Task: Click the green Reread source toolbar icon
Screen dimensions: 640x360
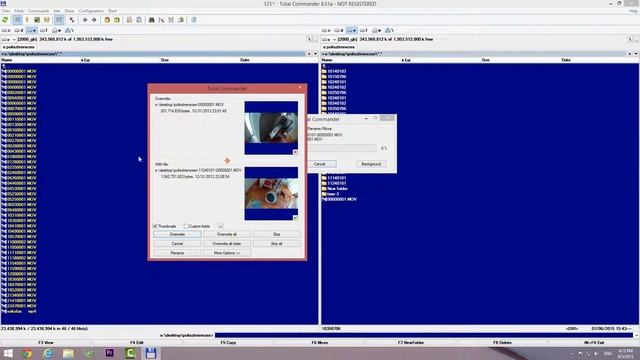Action: click(x=5, y=20)
